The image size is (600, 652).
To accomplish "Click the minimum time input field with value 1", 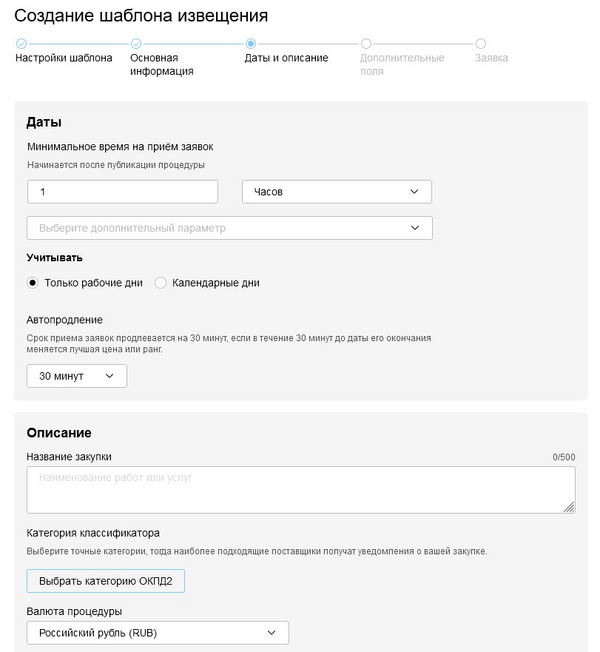I will 122,192.
